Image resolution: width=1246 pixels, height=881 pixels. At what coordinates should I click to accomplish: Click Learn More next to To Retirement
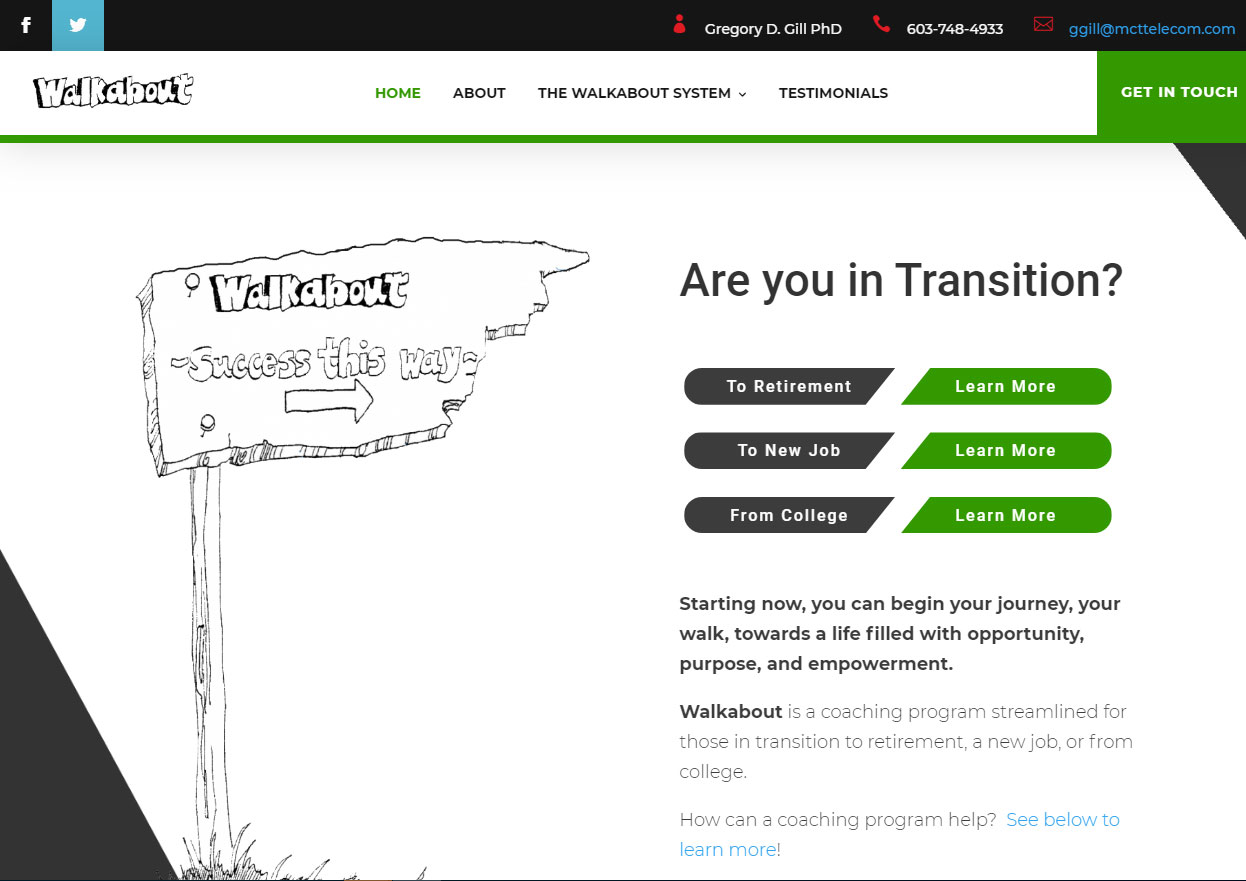pos(1005,387)
